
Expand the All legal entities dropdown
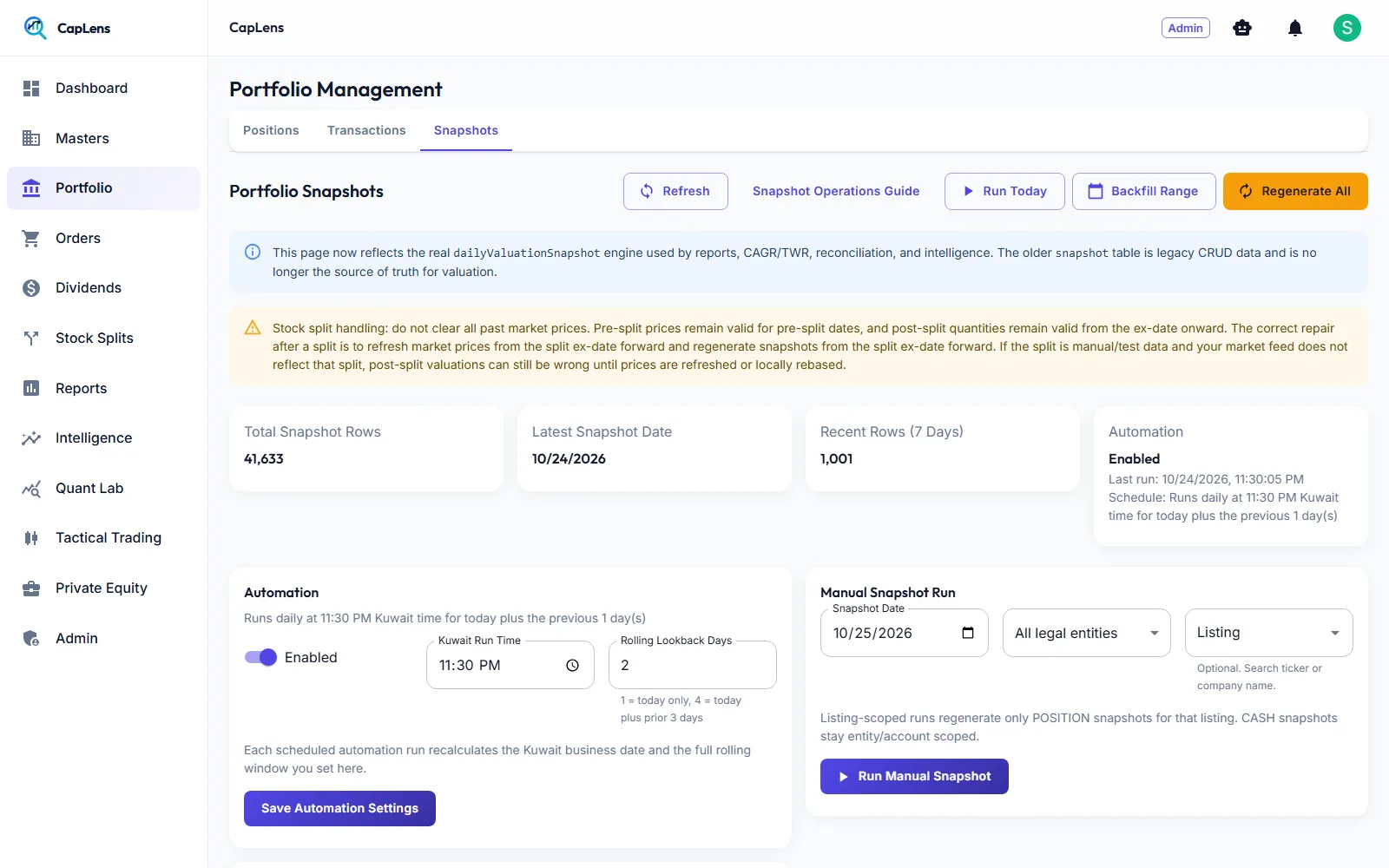click(1087, 633)
